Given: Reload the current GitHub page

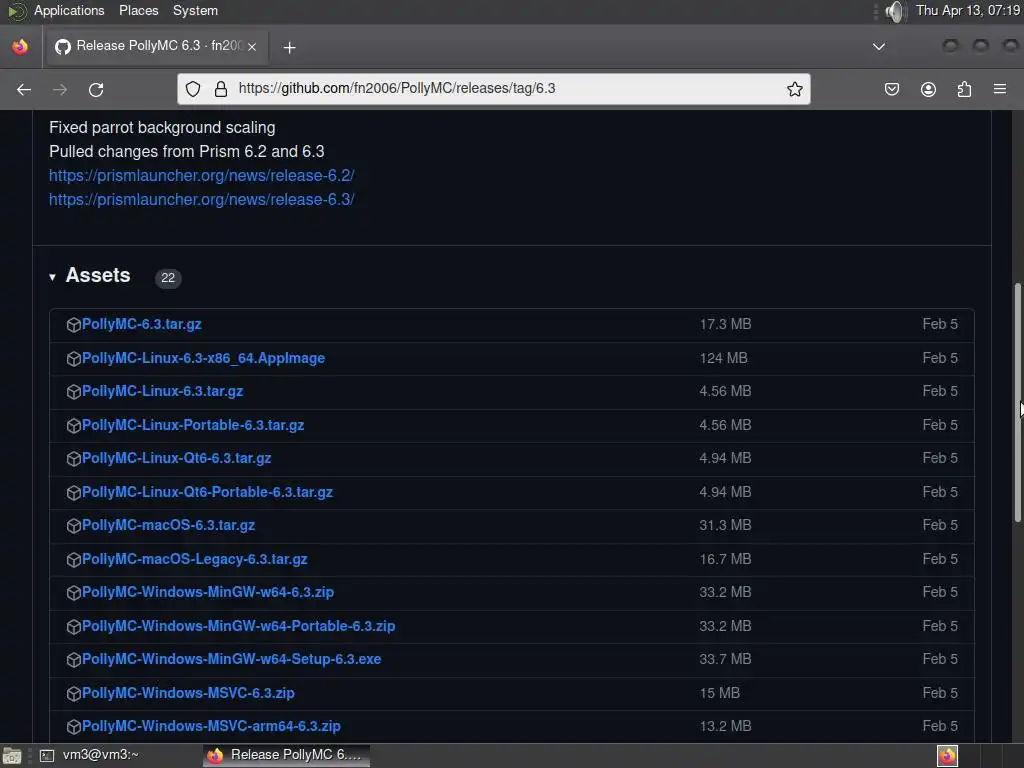Looking at the screenshot, I should 96,89.
